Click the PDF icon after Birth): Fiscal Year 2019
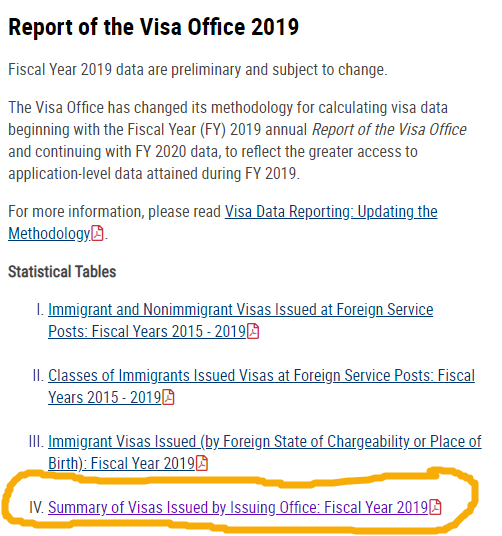This screenshot has width=502, height=536. pos(202,463)
